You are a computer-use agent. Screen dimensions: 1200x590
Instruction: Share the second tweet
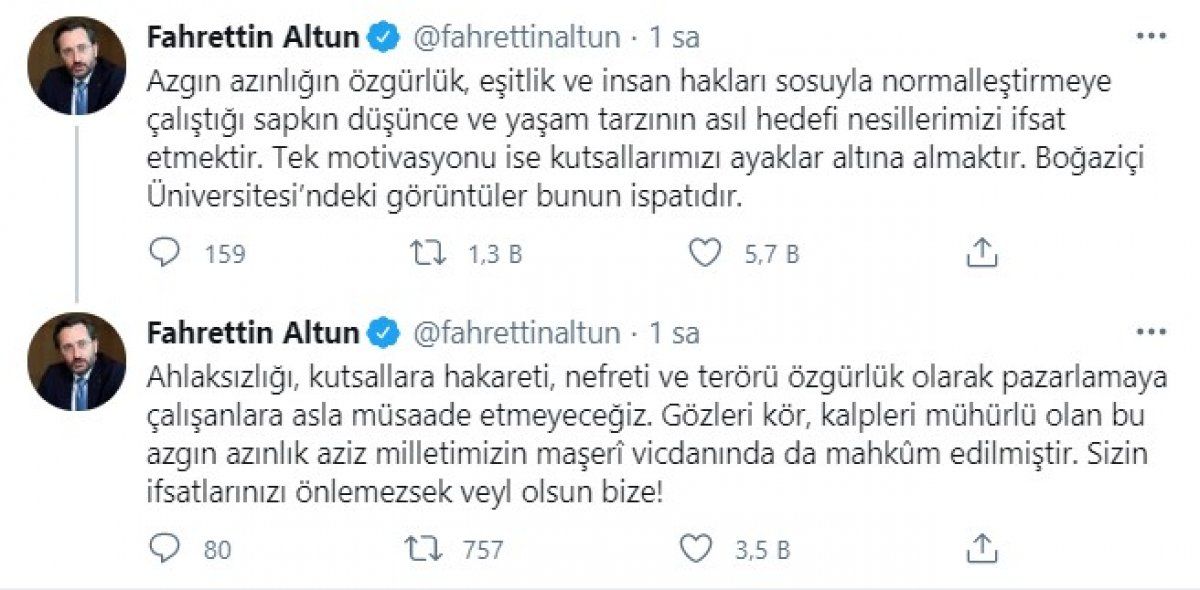983,548
